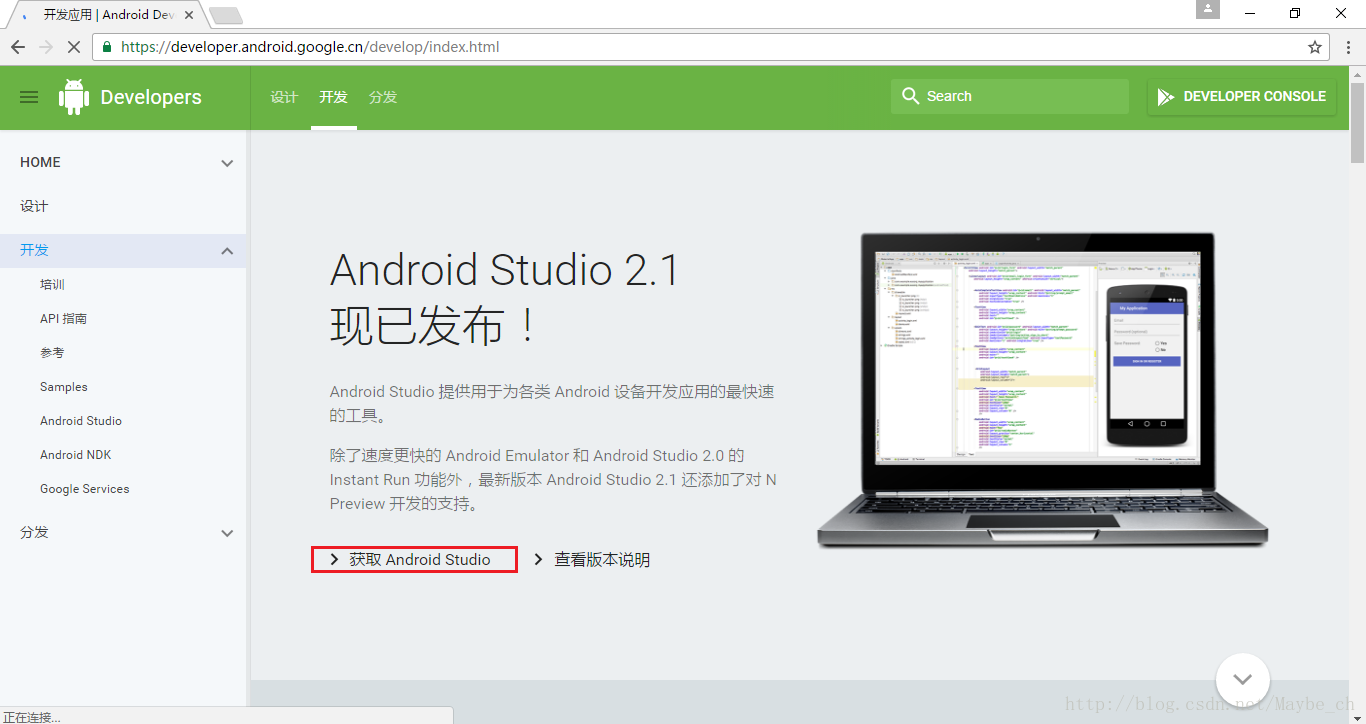Click the browser address bar URL

click(x=310, y=47)
